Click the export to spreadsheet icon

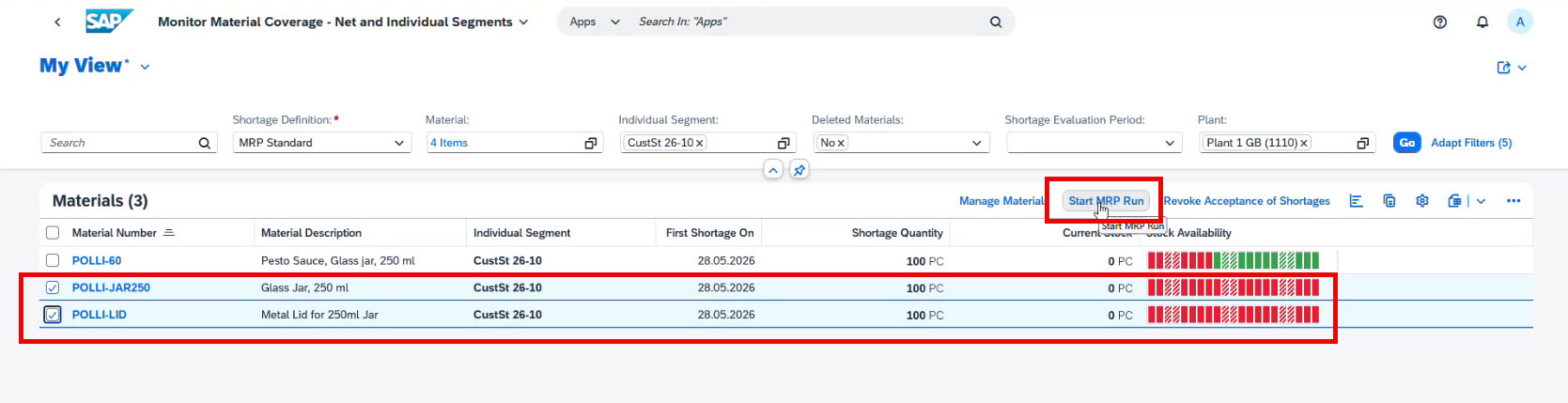pos(1455,201)
